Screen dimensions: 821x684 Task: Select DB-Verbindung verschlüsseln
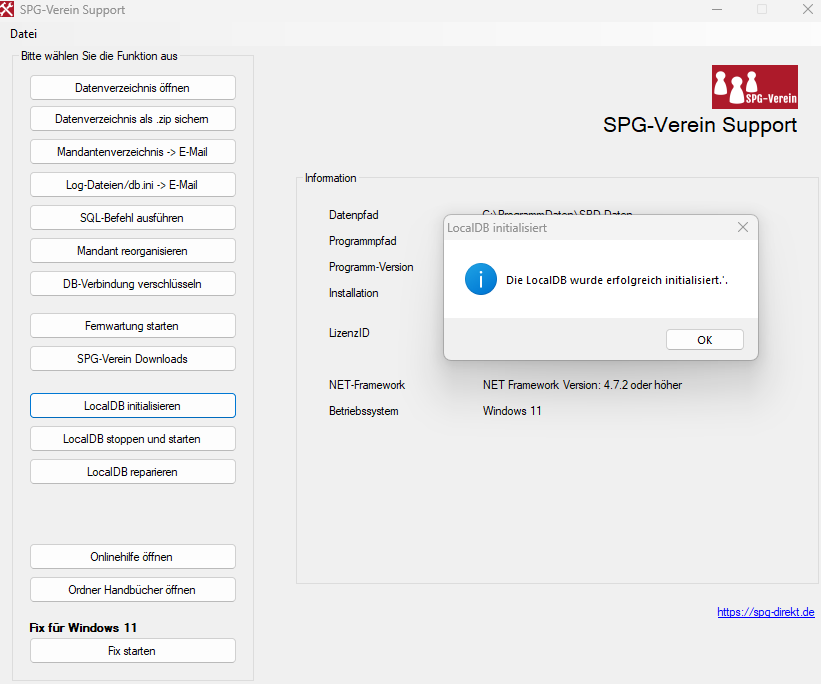(x=132, y=284)
